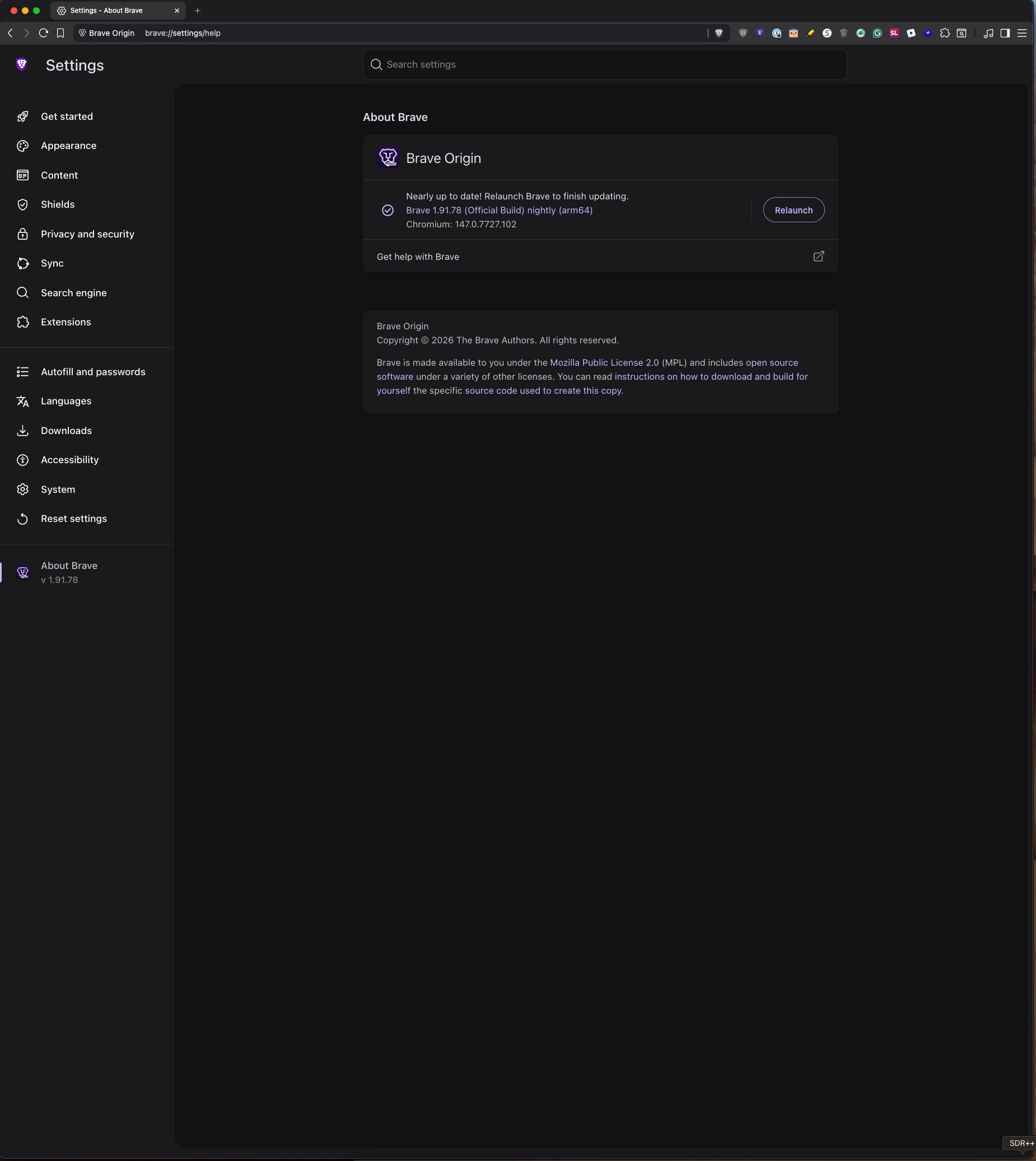Click the Relaunch button
This screenshot has height=1161, width=1036.
793,210
